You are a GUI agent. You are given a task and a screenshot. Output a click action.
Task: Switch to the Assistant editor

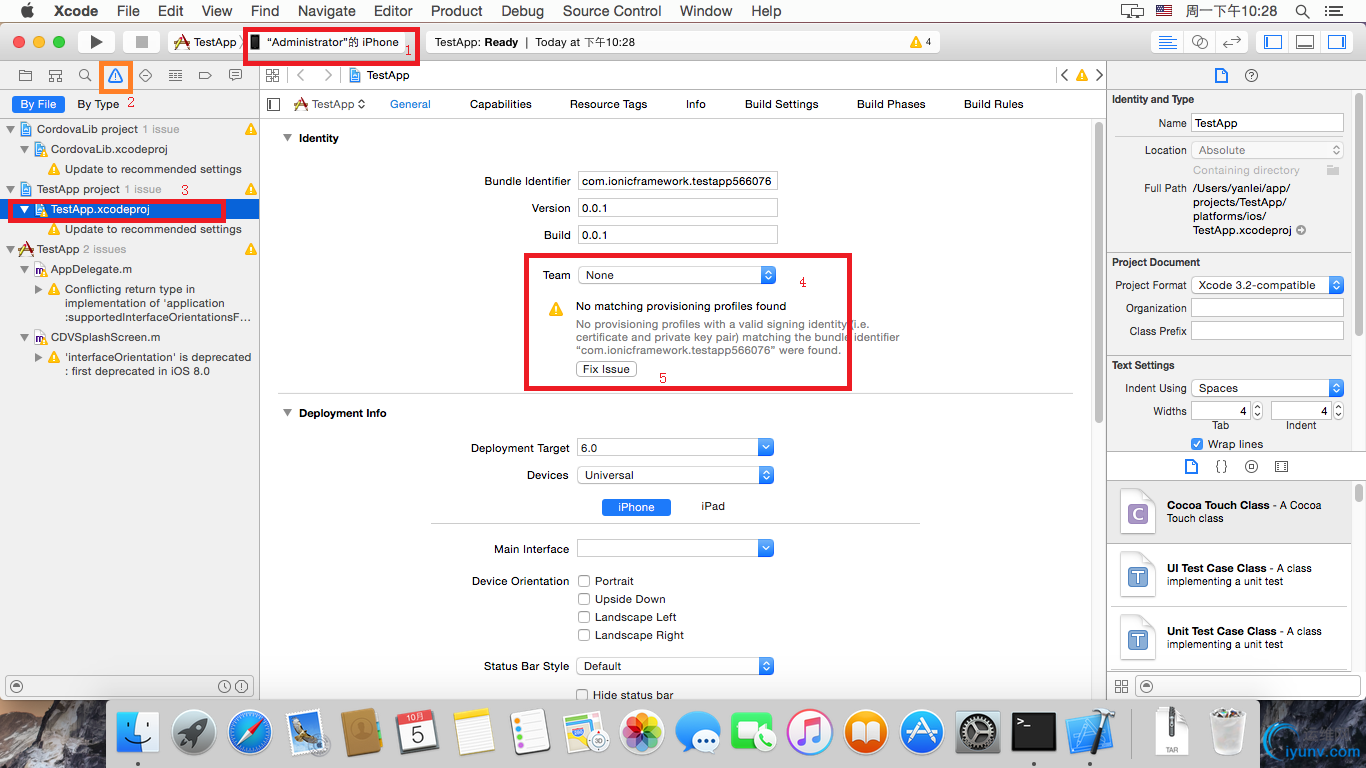coord(1200,42)
